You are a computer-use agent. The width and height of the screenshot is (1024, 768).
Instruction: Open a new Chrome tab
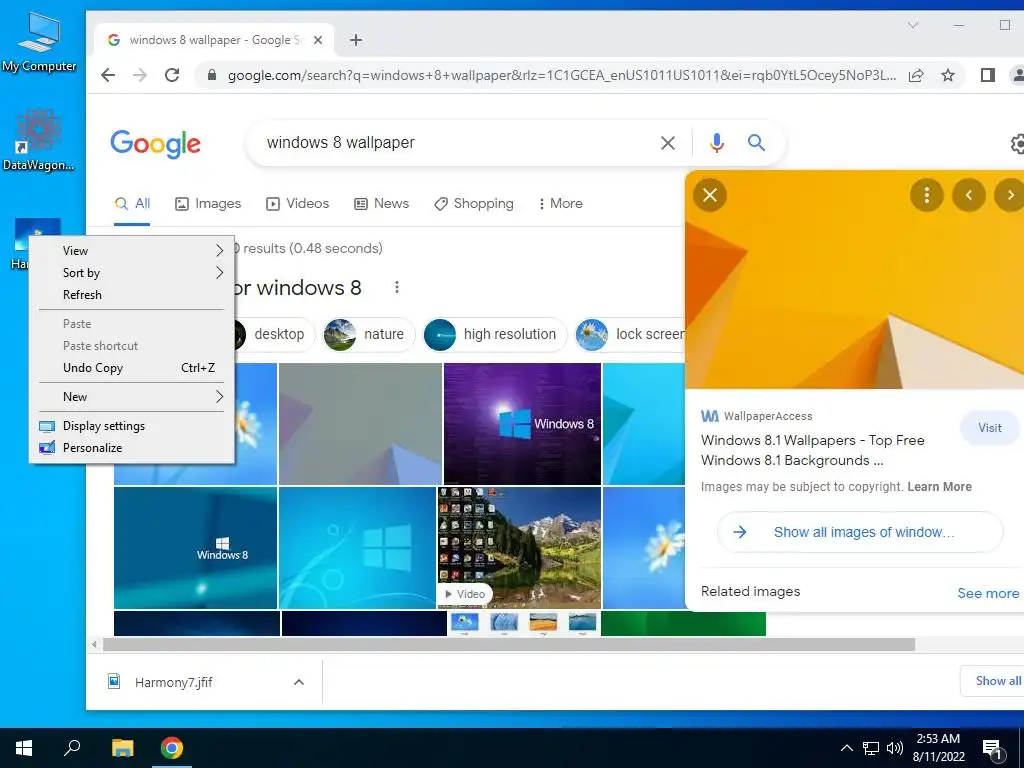pyautogui.click(x=355, y=40)
